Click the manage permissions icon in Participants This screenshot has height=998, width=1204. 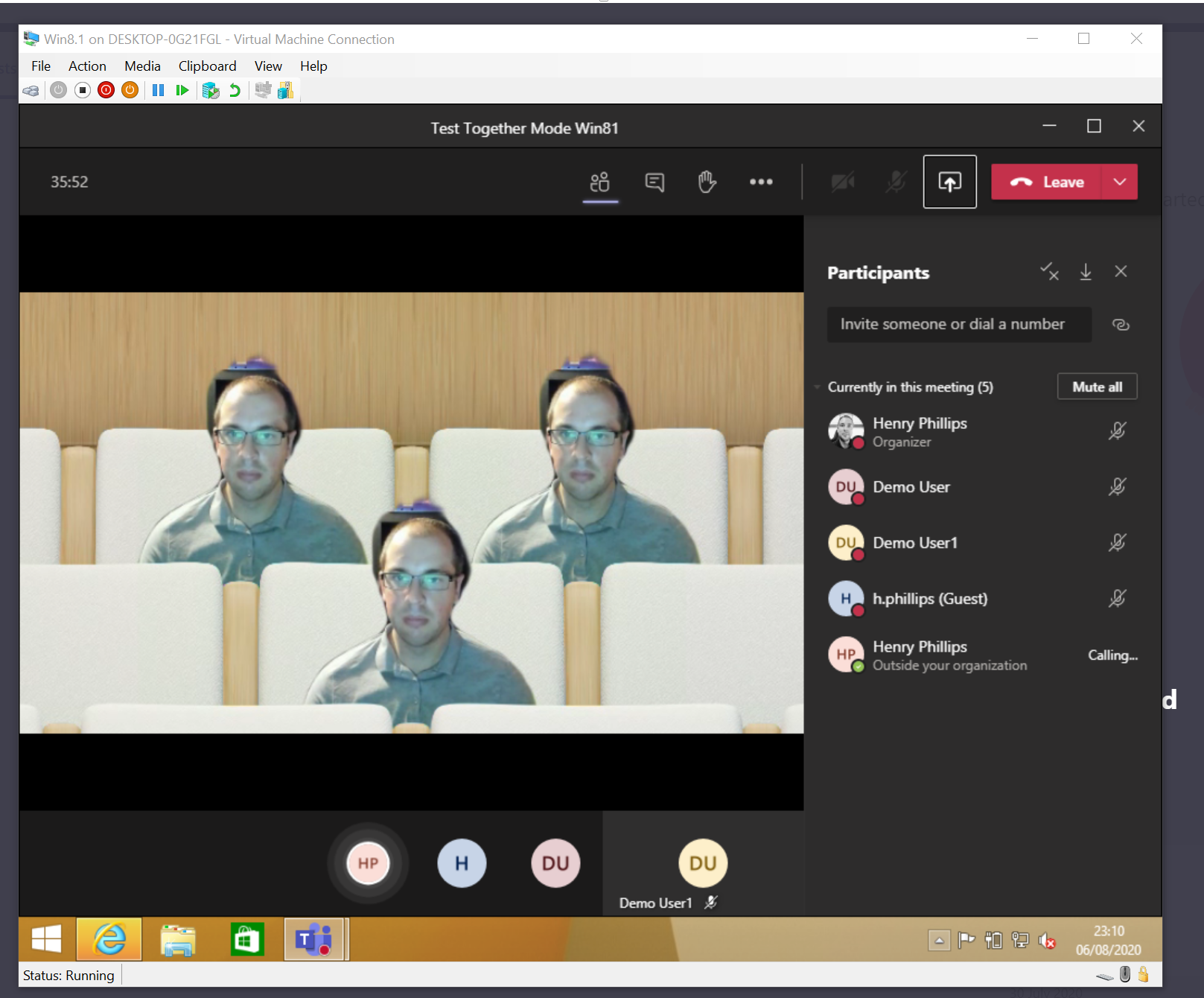1049,273
